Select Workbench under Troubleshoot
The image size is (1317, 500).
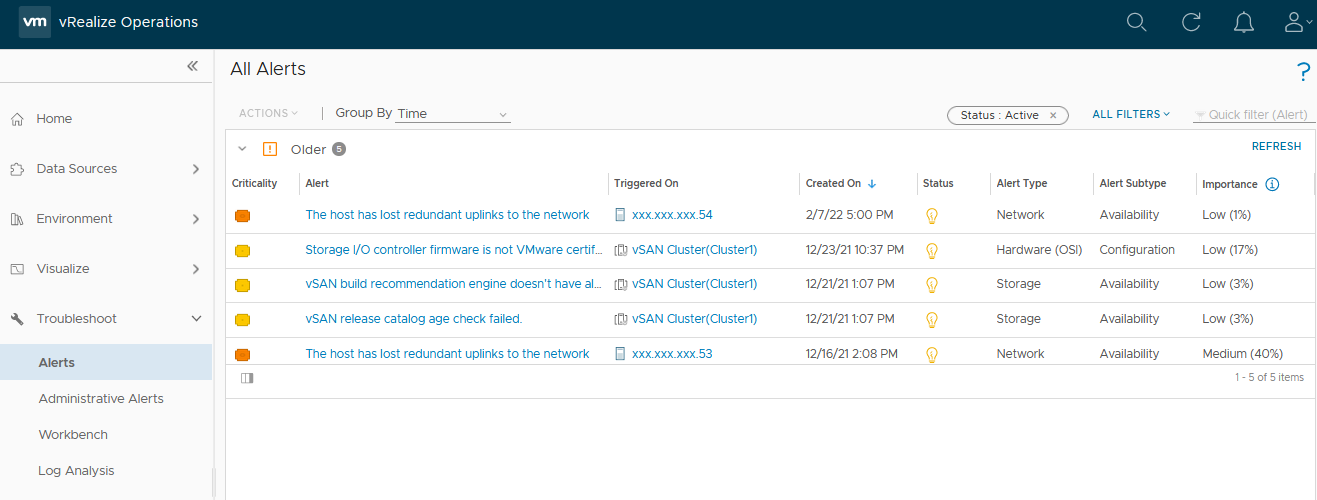73,435
